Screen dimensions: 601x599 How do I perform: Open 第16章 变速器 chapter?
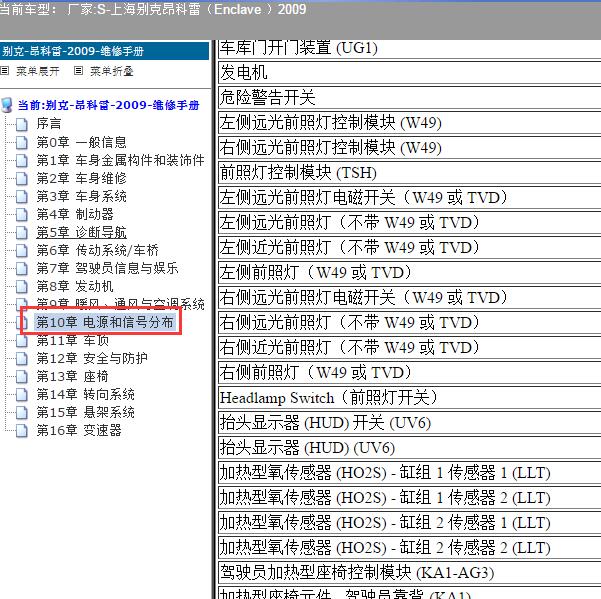(79, 430)
